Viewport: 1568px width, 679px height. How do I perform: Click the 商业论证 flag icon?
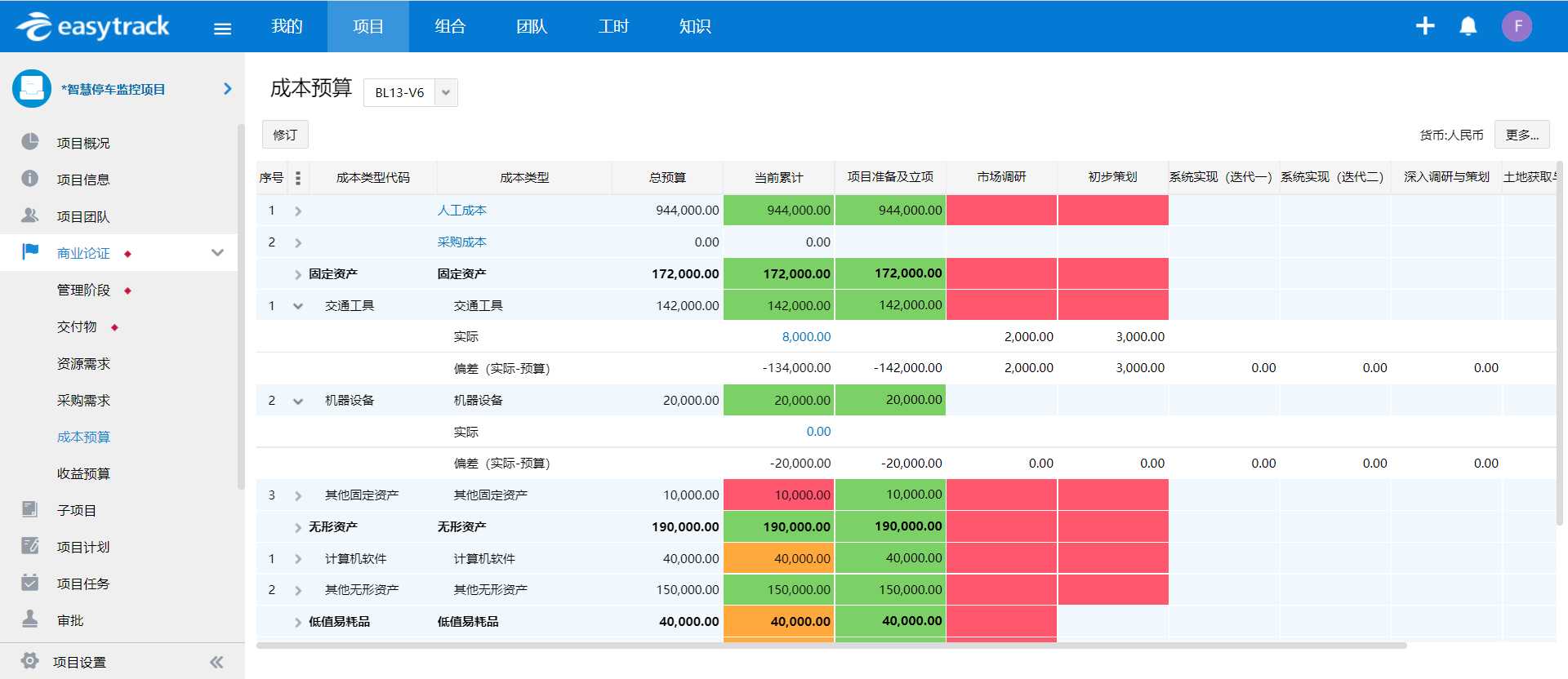tap(30, 251)
